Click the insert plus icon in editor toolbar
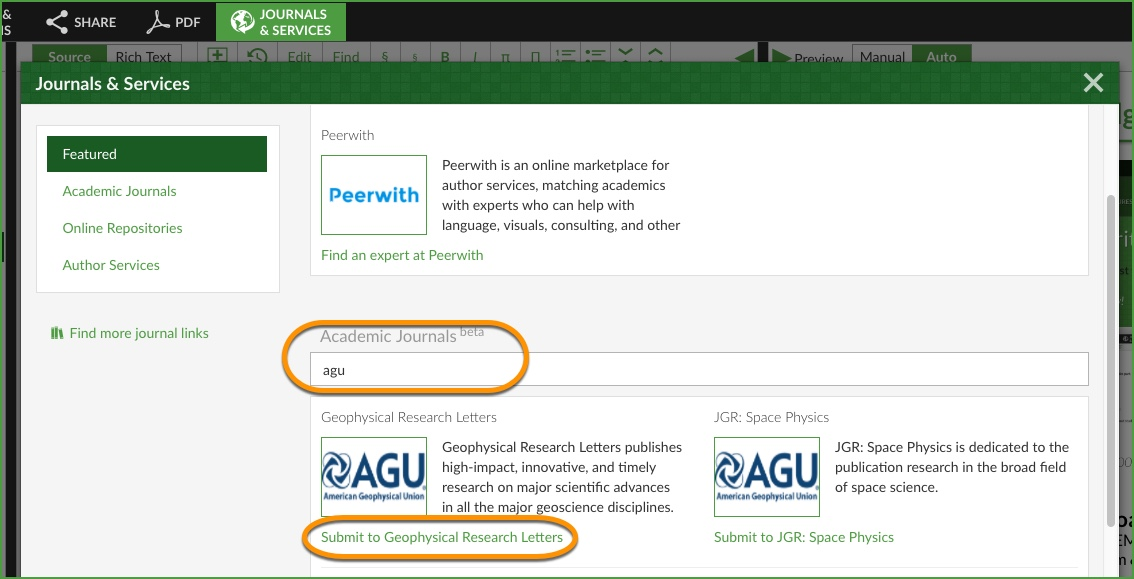Viewport: 1134px width, 579px height. [x=218, y=56]
